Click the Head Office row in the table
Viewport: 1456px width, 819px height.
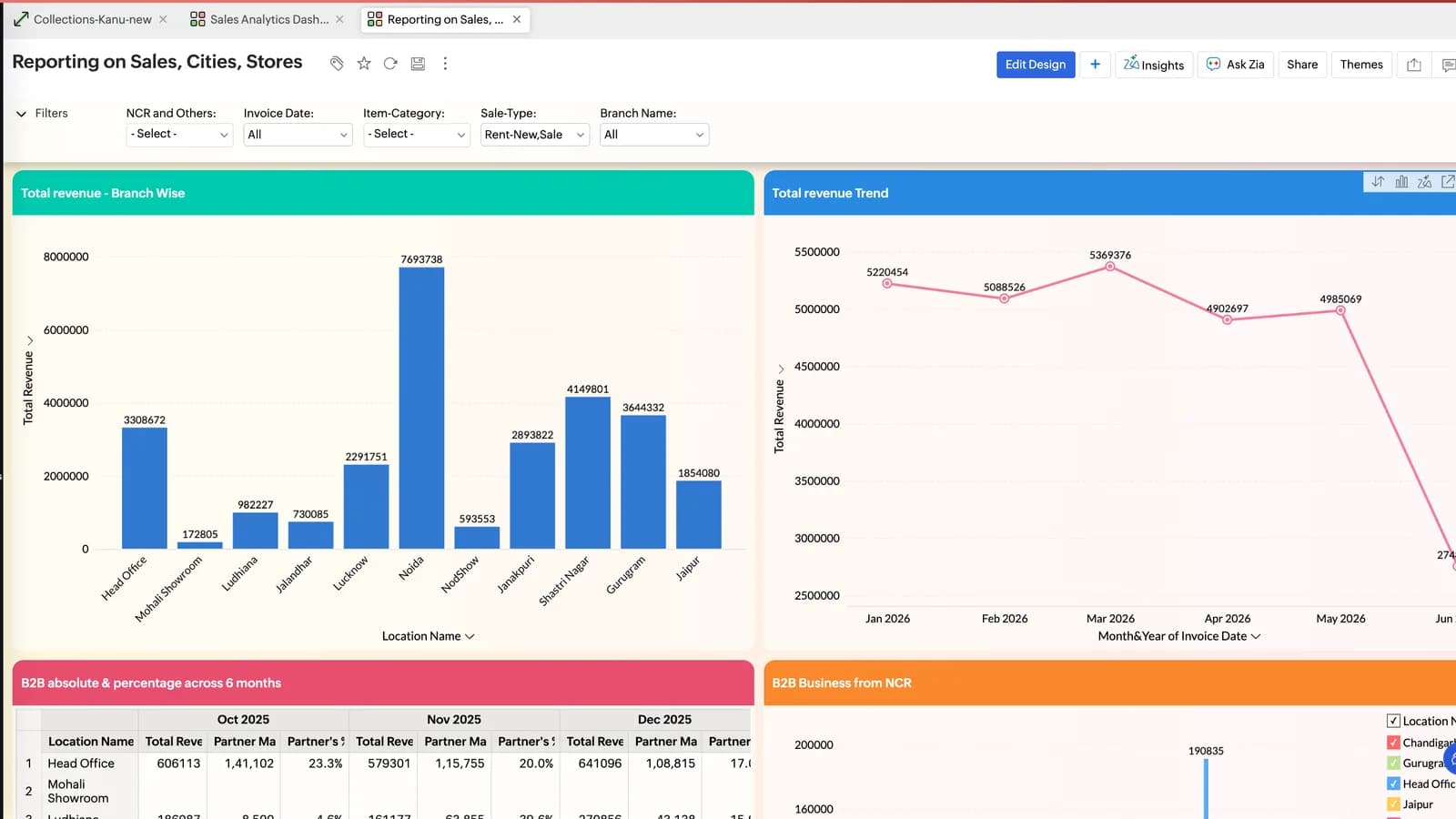click(384, 763)
